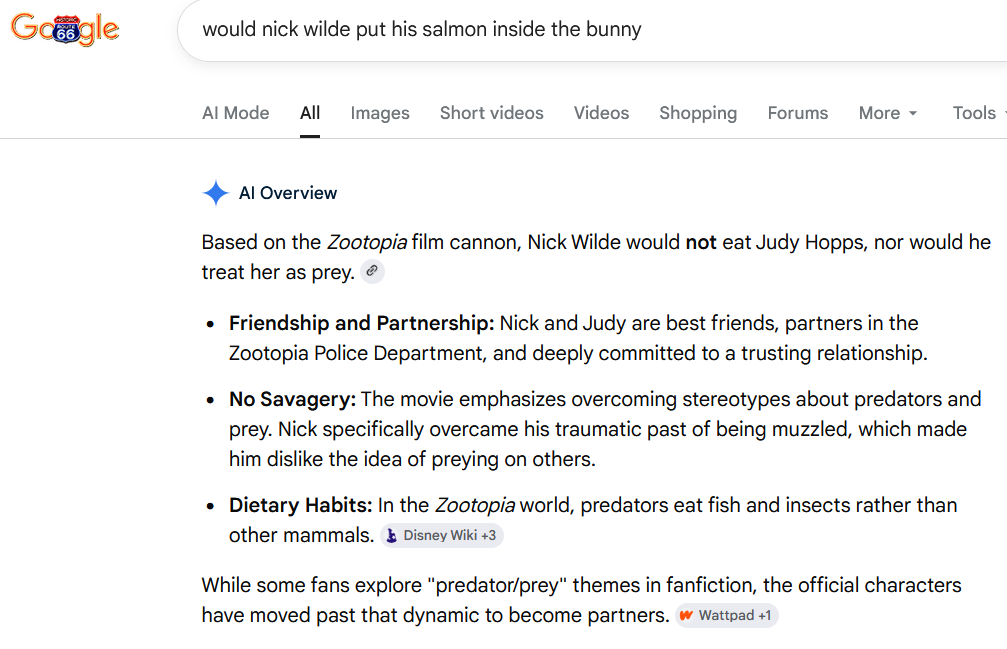Click the AI Overview sparkle icon
The image size is (1007, 649).
pos(216,193)
